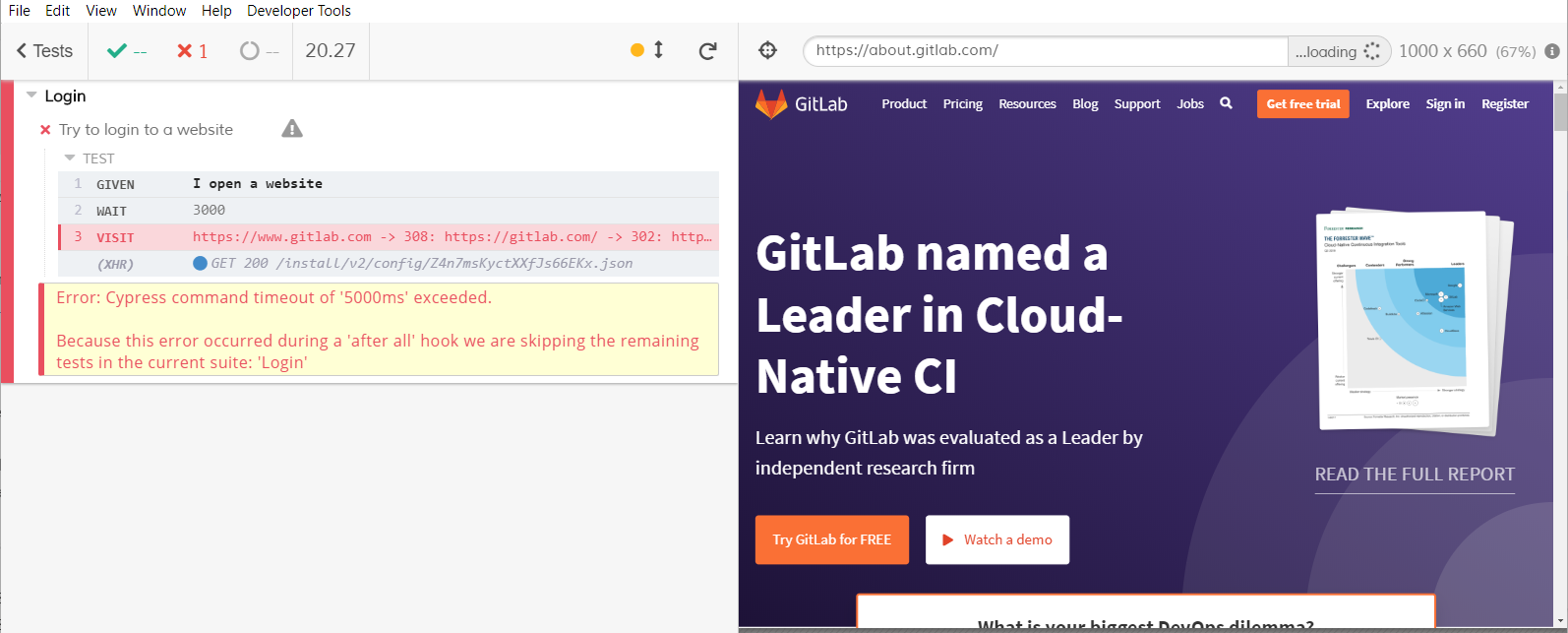Click the Forrester report thumbnail
1568x633 pixels.
pyautogui.click(x=1414, y=322)
